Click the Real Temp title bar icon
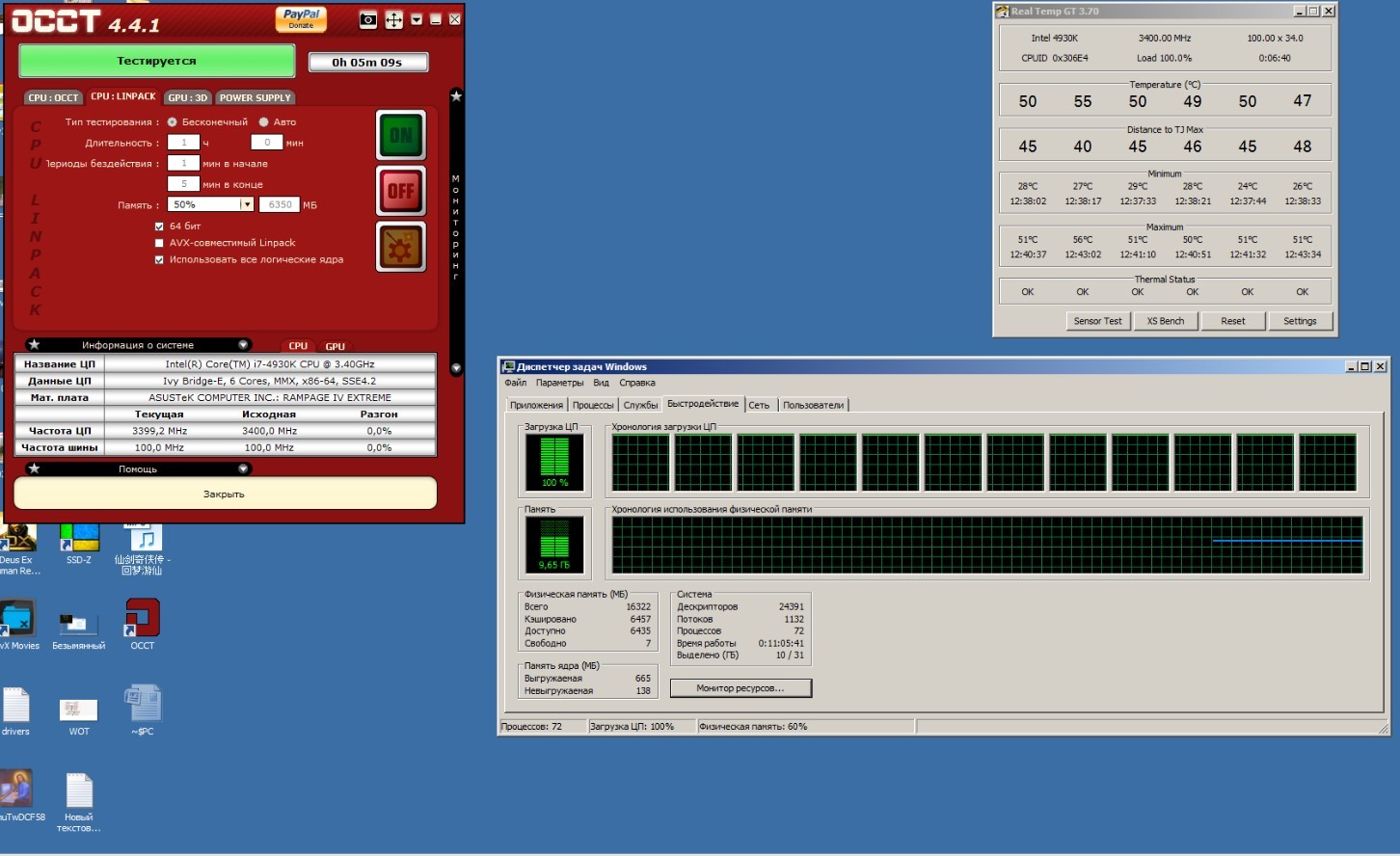This screenshot has height=856, width=1400. point(1003,12)
